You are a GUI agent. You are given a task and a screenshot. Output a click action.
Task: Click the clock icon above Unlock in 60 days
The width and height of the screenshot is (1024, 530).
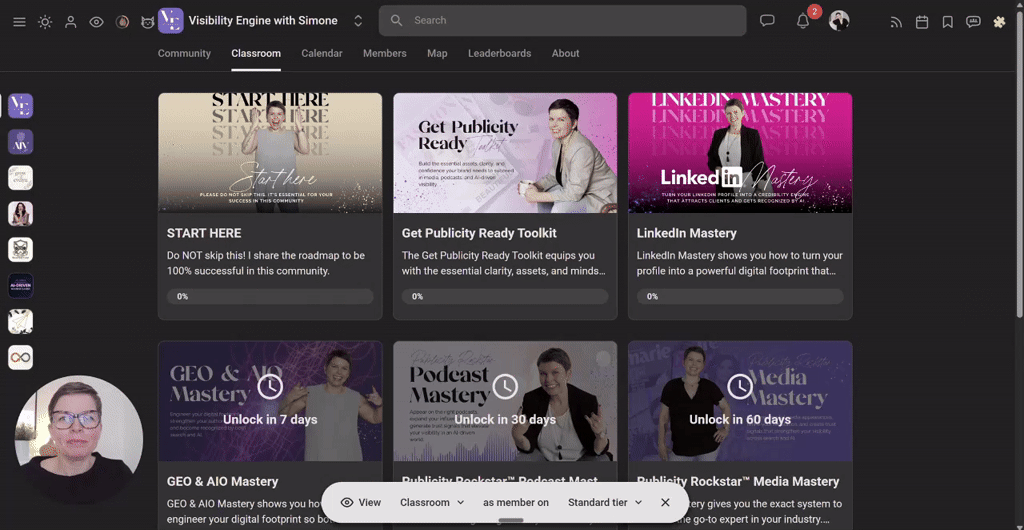click(740, 387)
